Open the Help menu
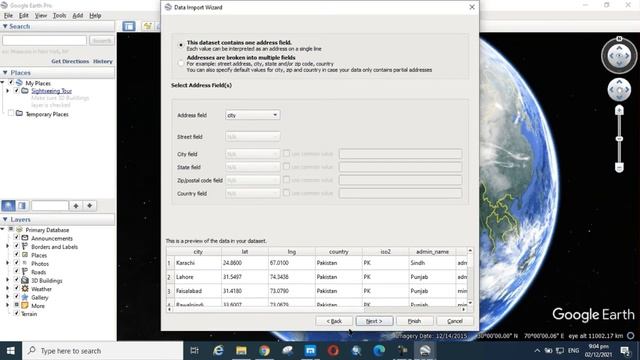 coord(95,16)
